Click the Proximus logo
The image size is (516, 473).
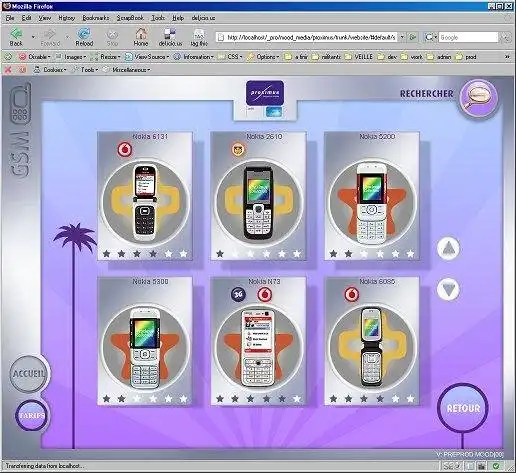[265, 93]
